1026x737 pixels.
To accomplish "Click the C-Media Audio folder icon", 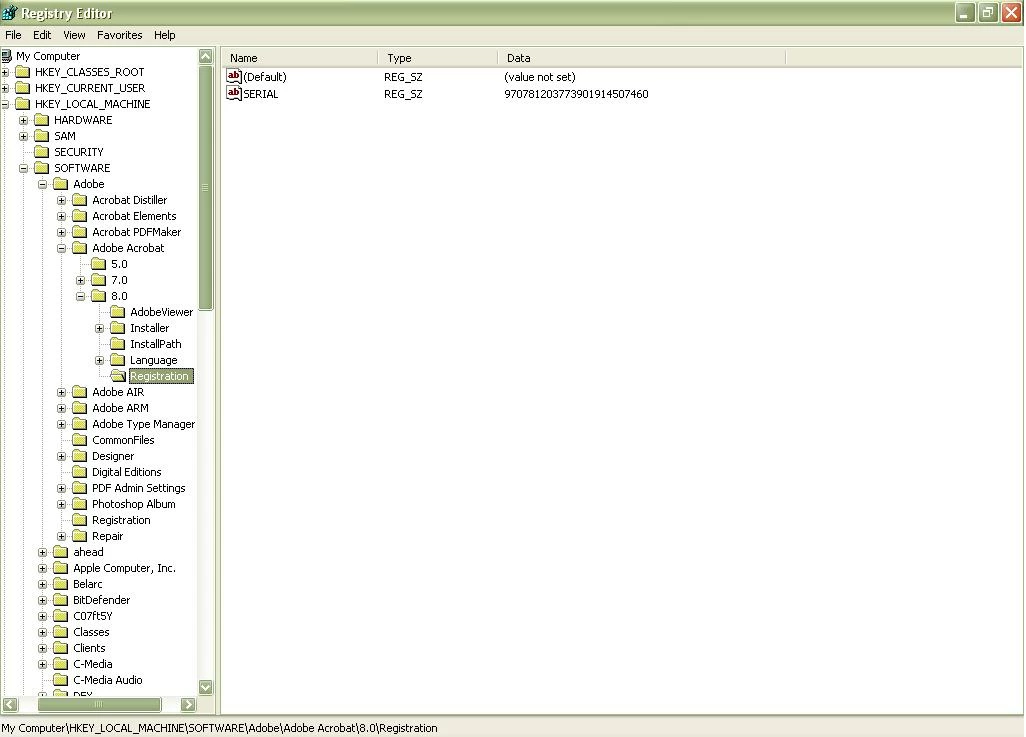I will (x=61, y=680).
